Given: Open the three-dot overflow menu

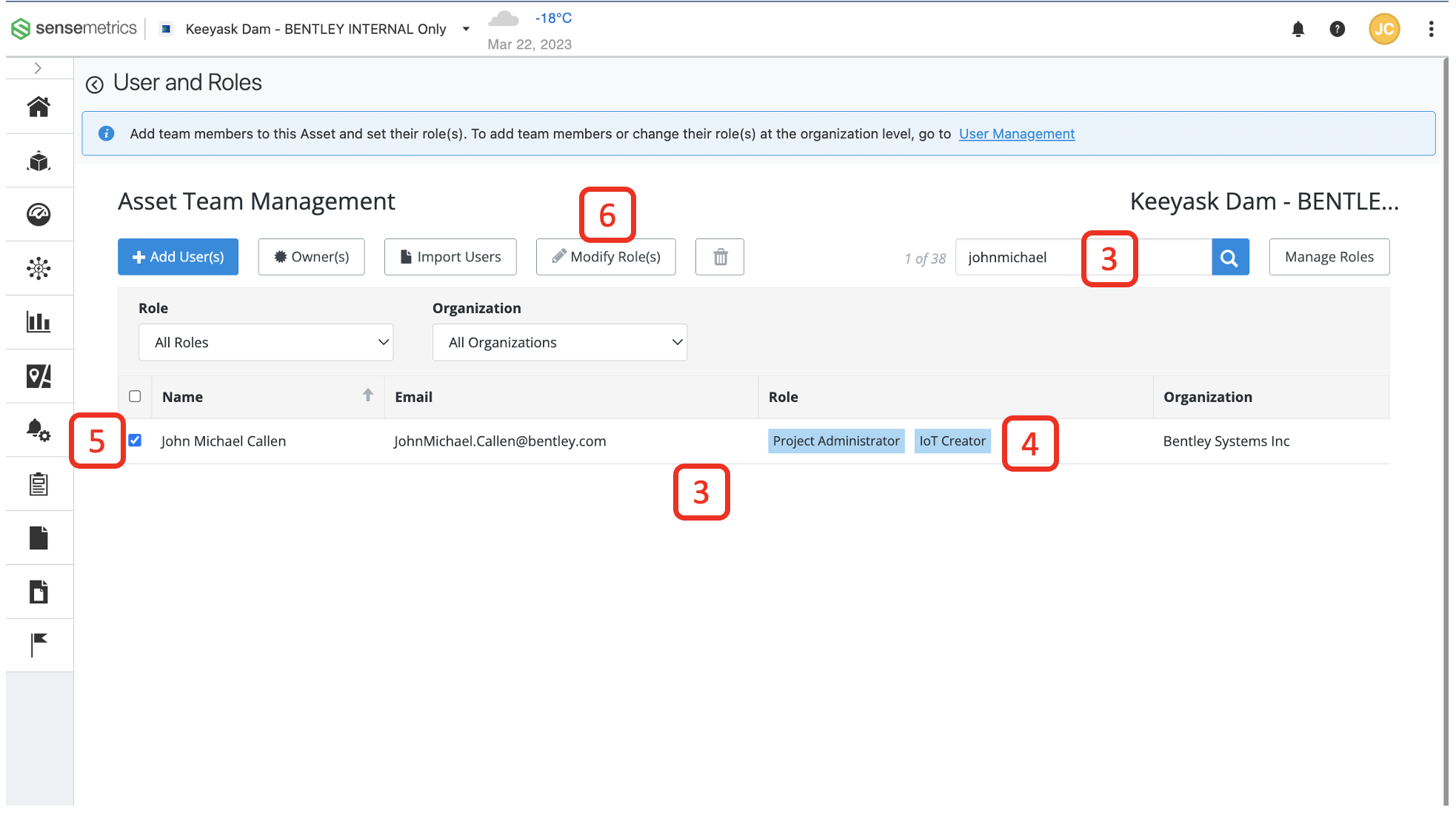Looking at the screenshot, I should pyautogui.click(x=1431, y=29).
